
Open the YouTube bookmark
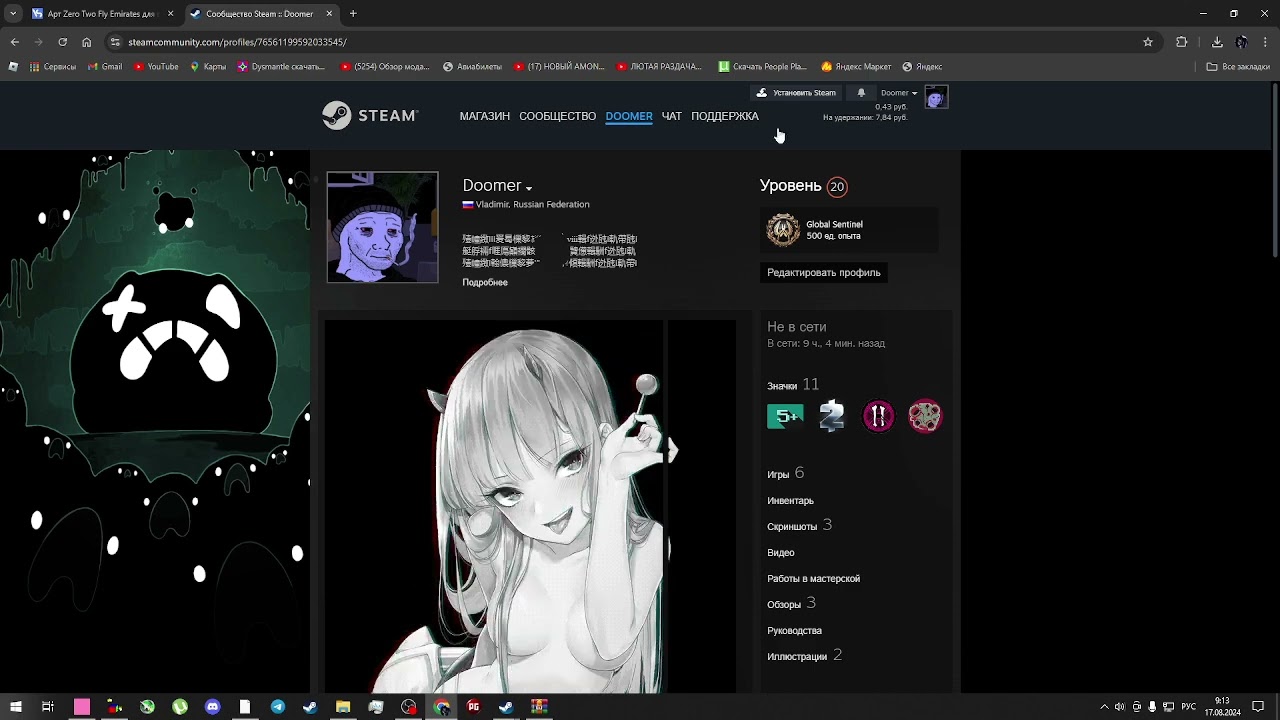pos(155,67)
